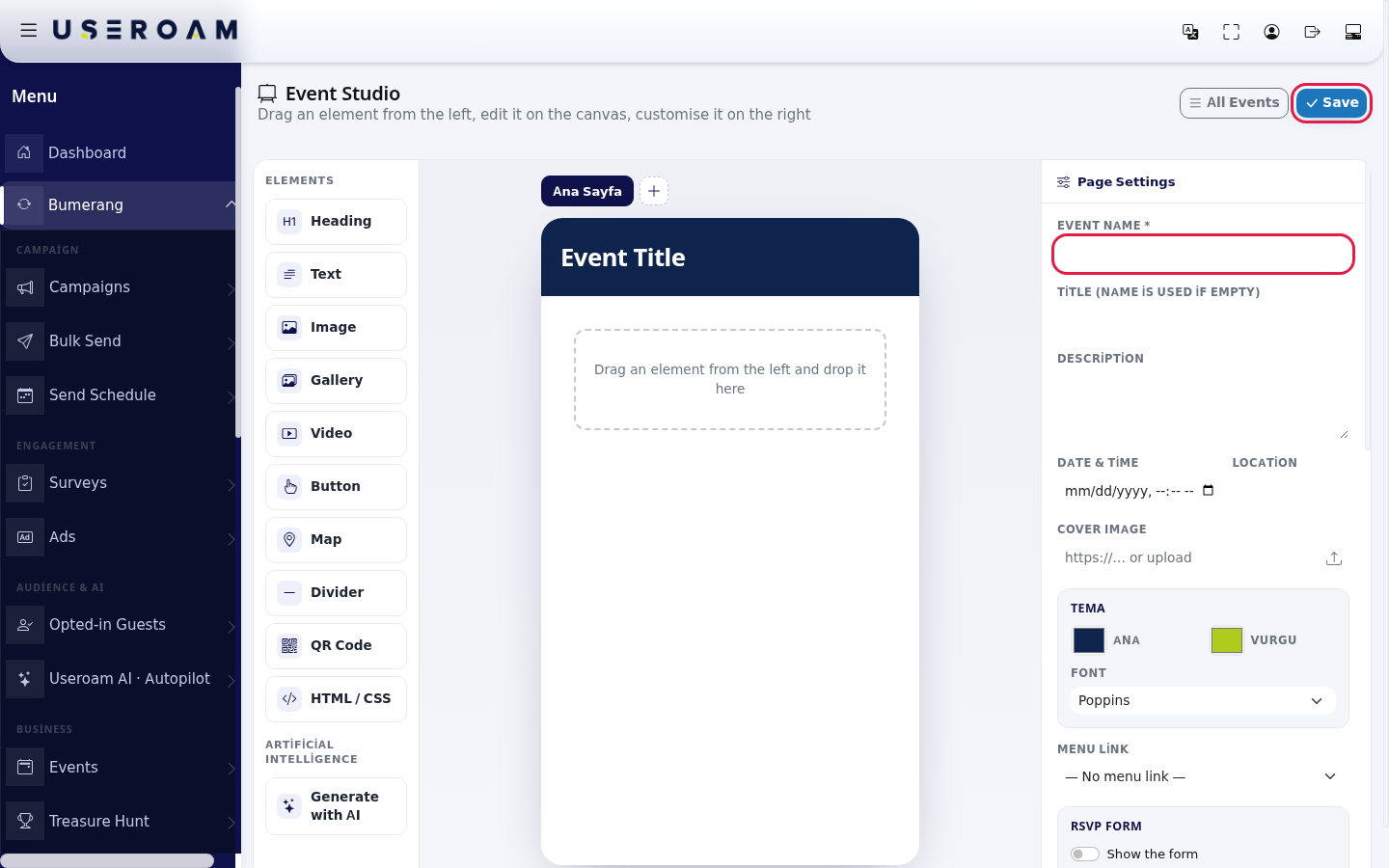The height and width of the screenshot is (868, 1389).
Task: Click the Opted-in Guests person icon
Action: coord(25,625)
